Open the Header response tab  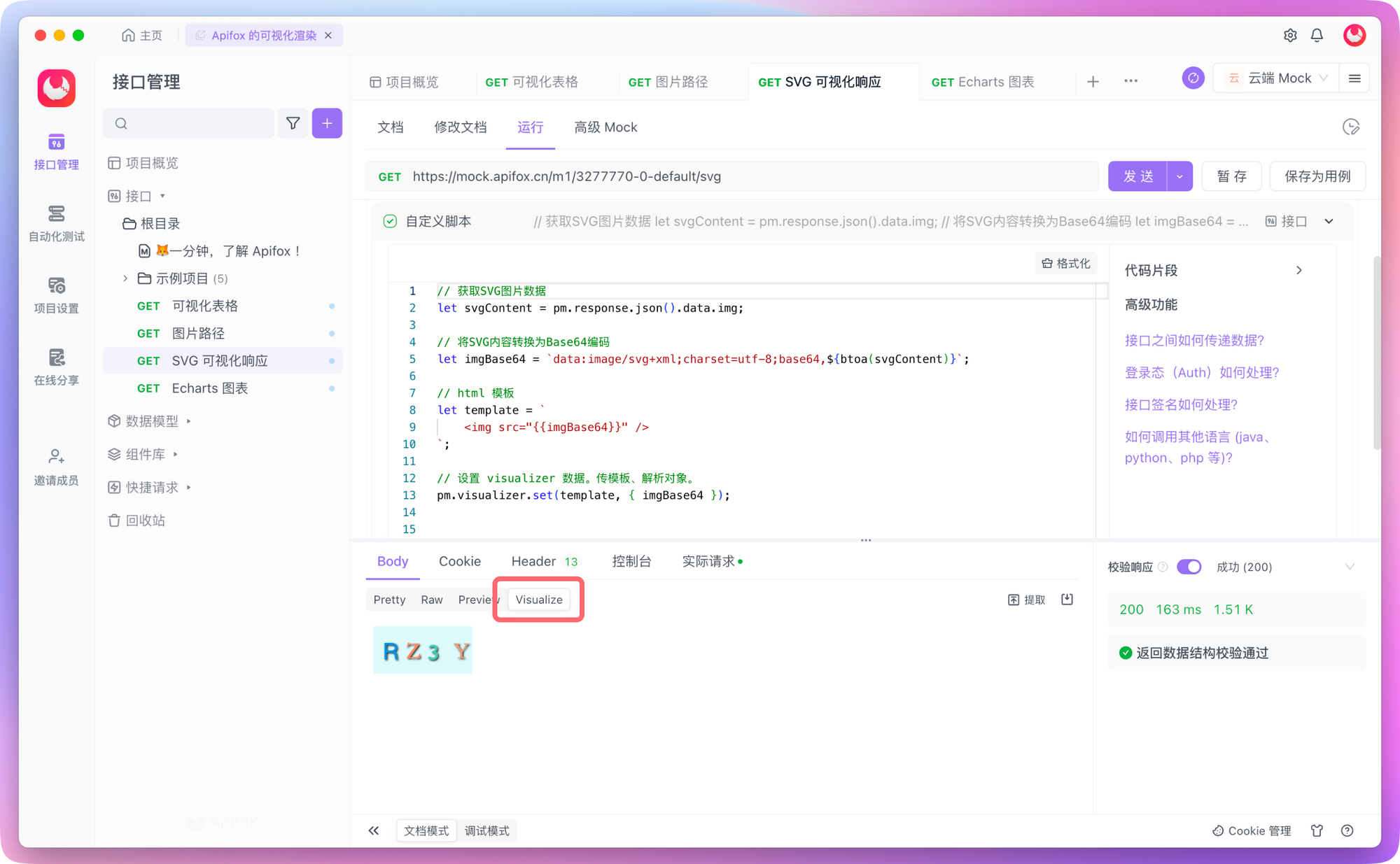pos(544,561)
